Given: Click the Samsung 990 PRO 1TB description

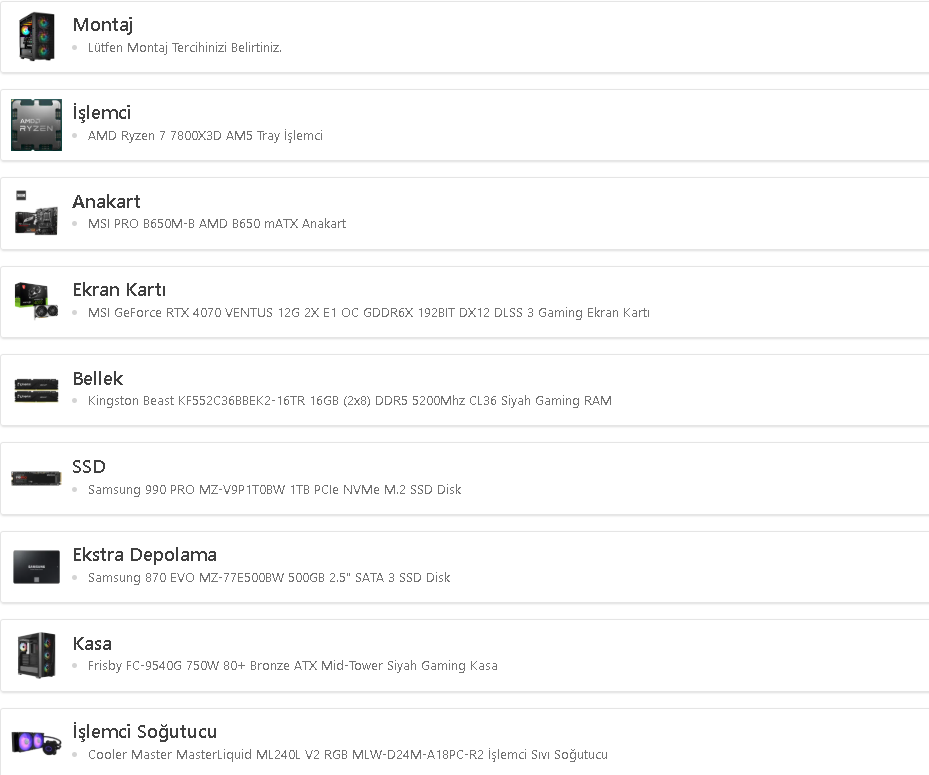Looking at the screenshot, I should pyautogui.click(x=275, y=490).
